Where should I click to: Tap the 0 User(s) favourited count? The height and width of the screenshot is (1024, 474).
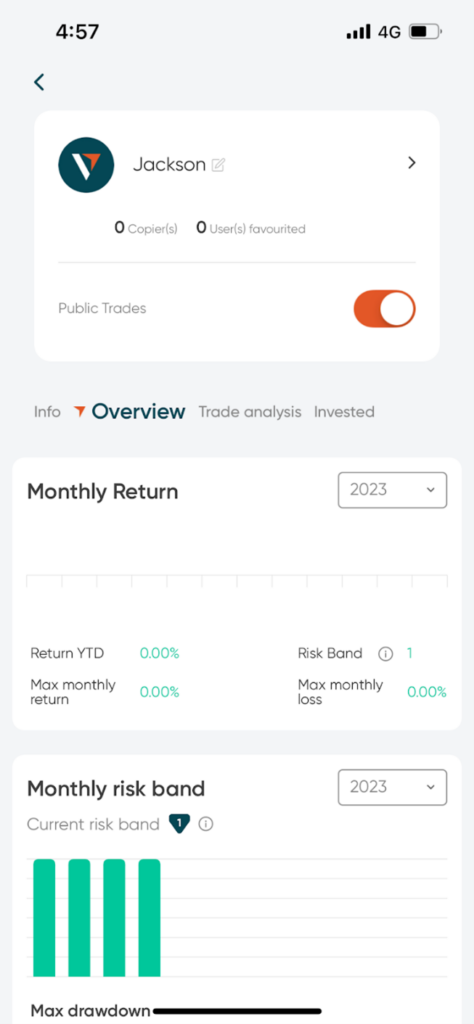251,228
